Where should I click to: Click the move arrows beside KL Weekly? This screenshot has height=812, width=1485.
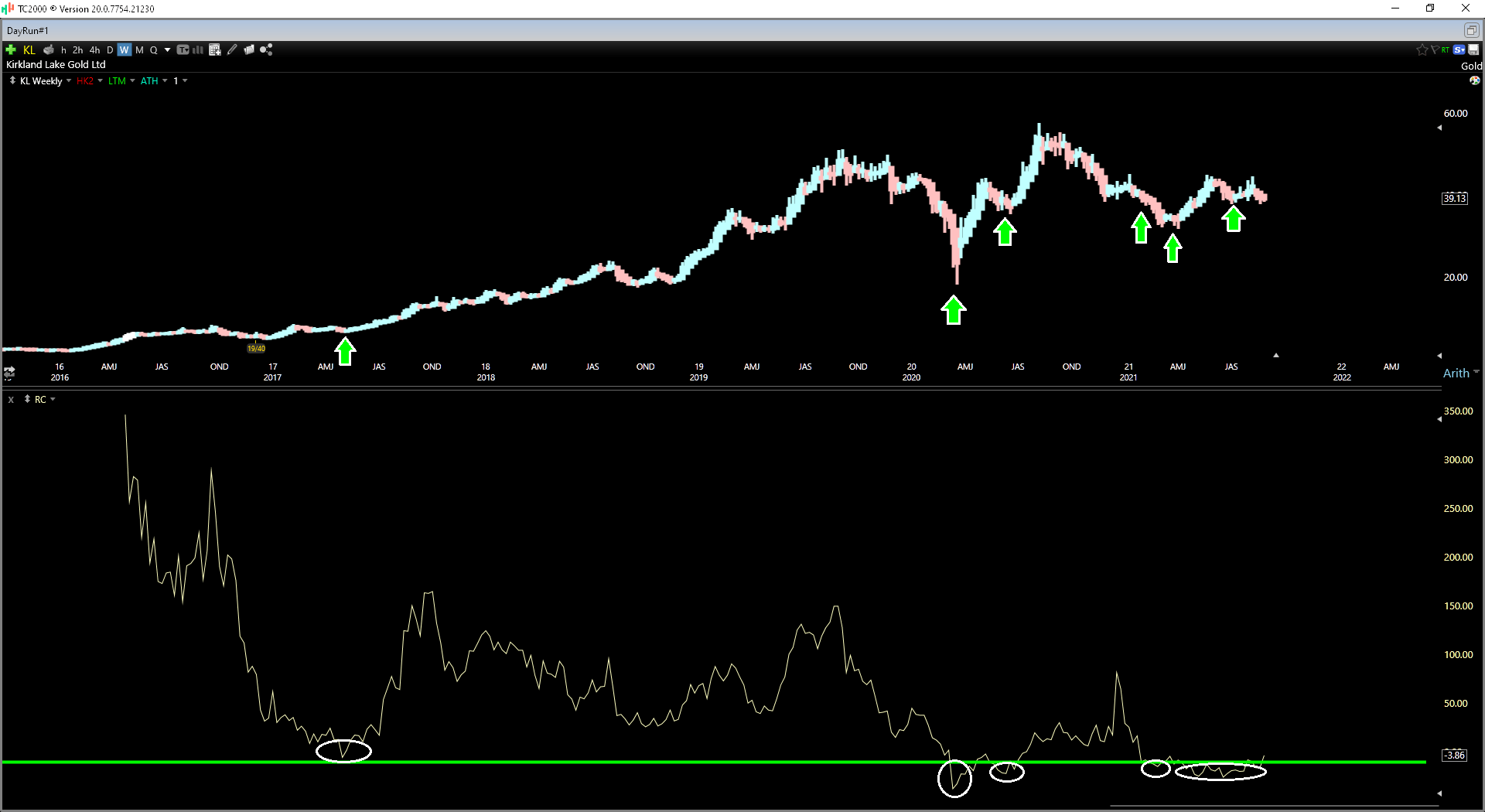[x=12, y=80]
